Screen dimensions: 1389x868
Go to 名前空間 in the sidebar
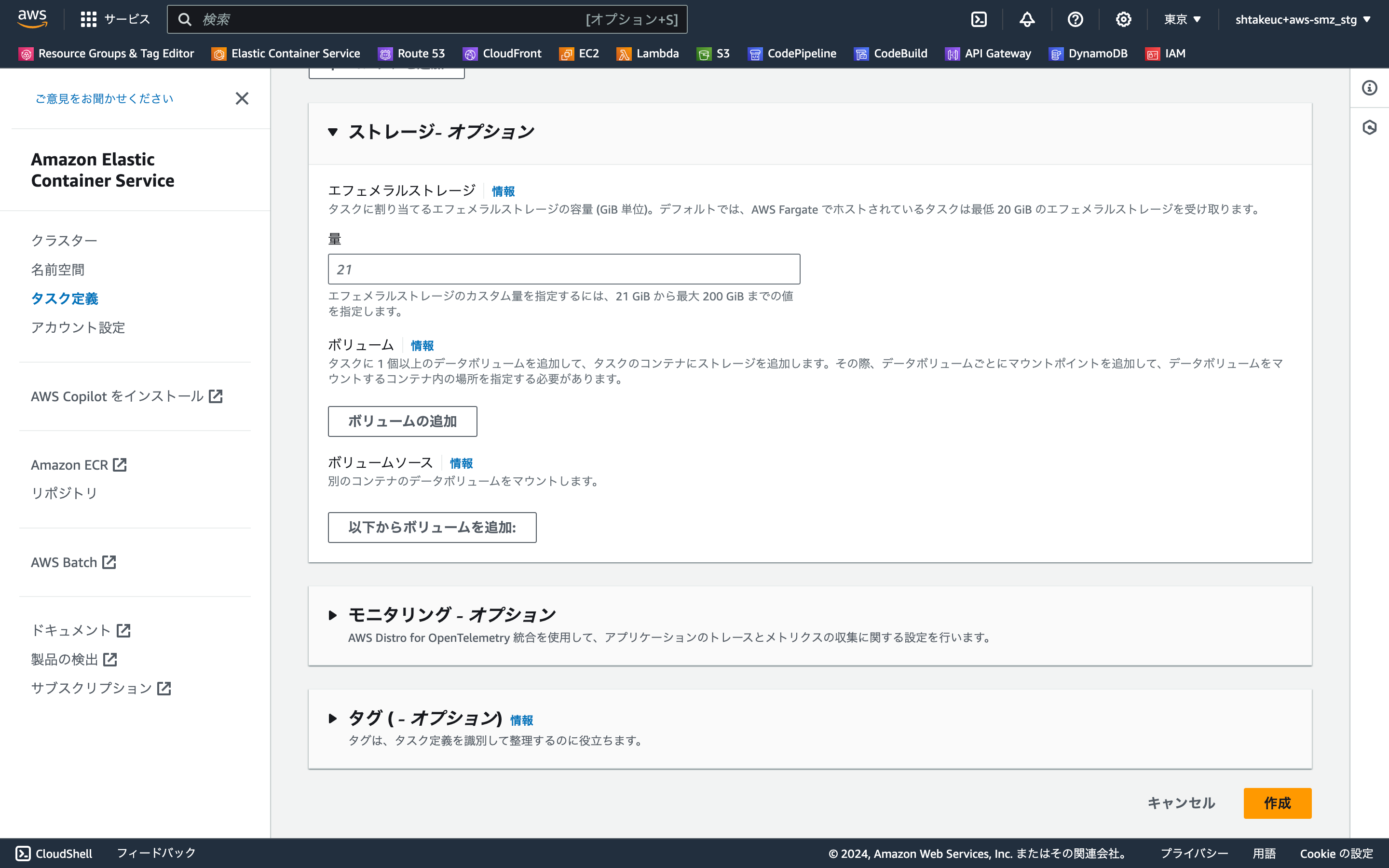point(58,269)
